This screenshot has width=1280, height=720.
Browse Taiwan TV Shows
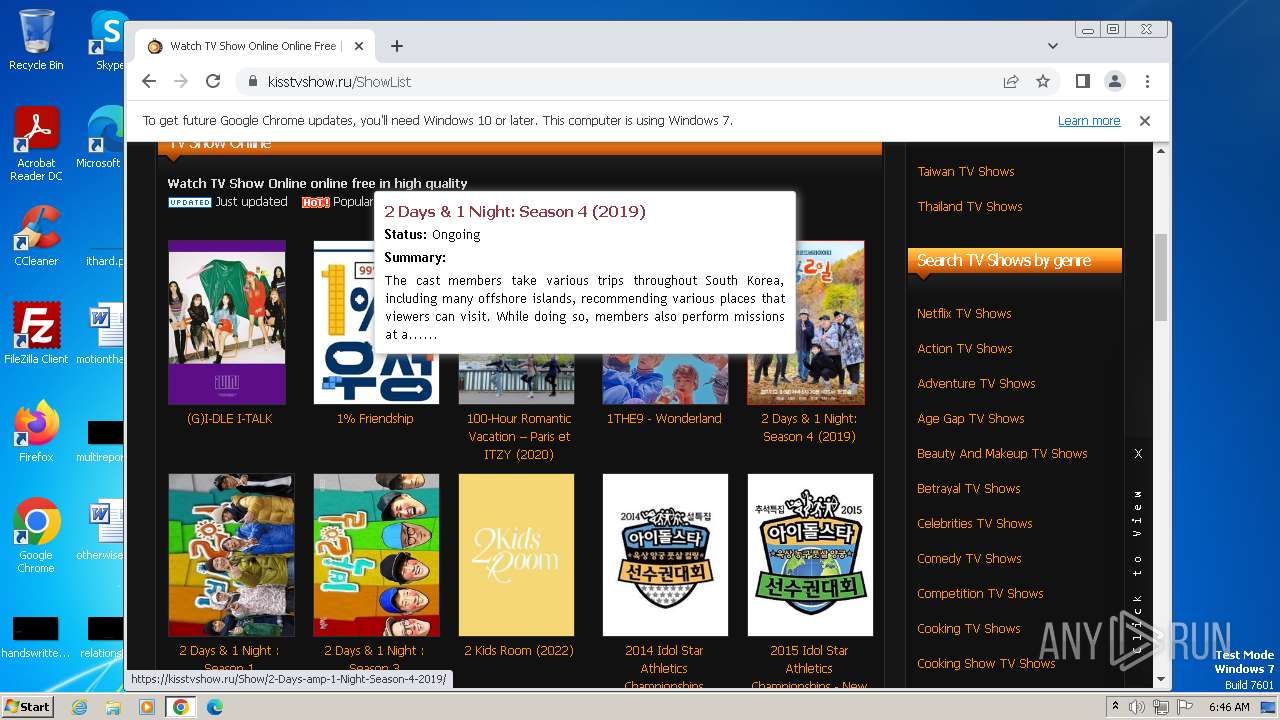pos(966,172)
